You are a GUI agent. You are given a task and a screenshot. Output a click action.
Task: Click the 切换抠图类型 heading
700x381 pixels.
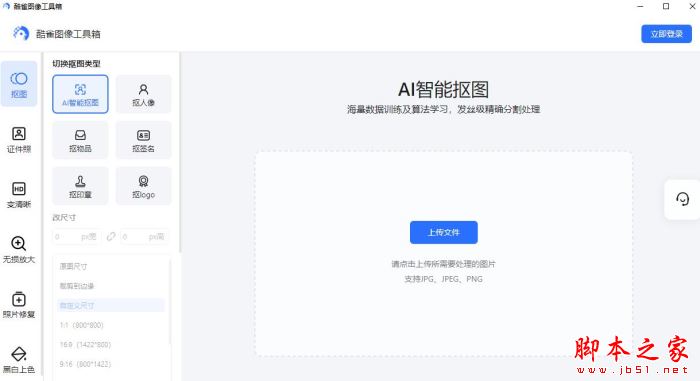pyautogui.click(x=76, y=64)
